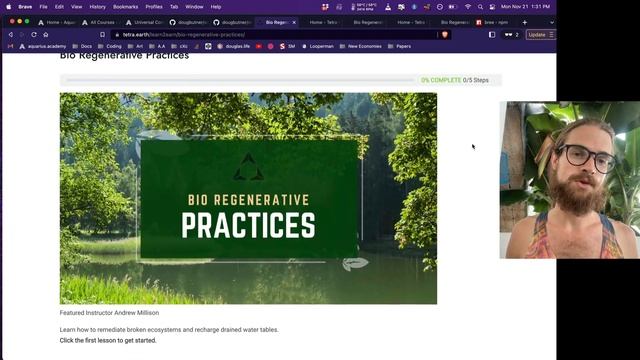
Task: Click the site lock icon in address bar
Action: pos(117,35)
